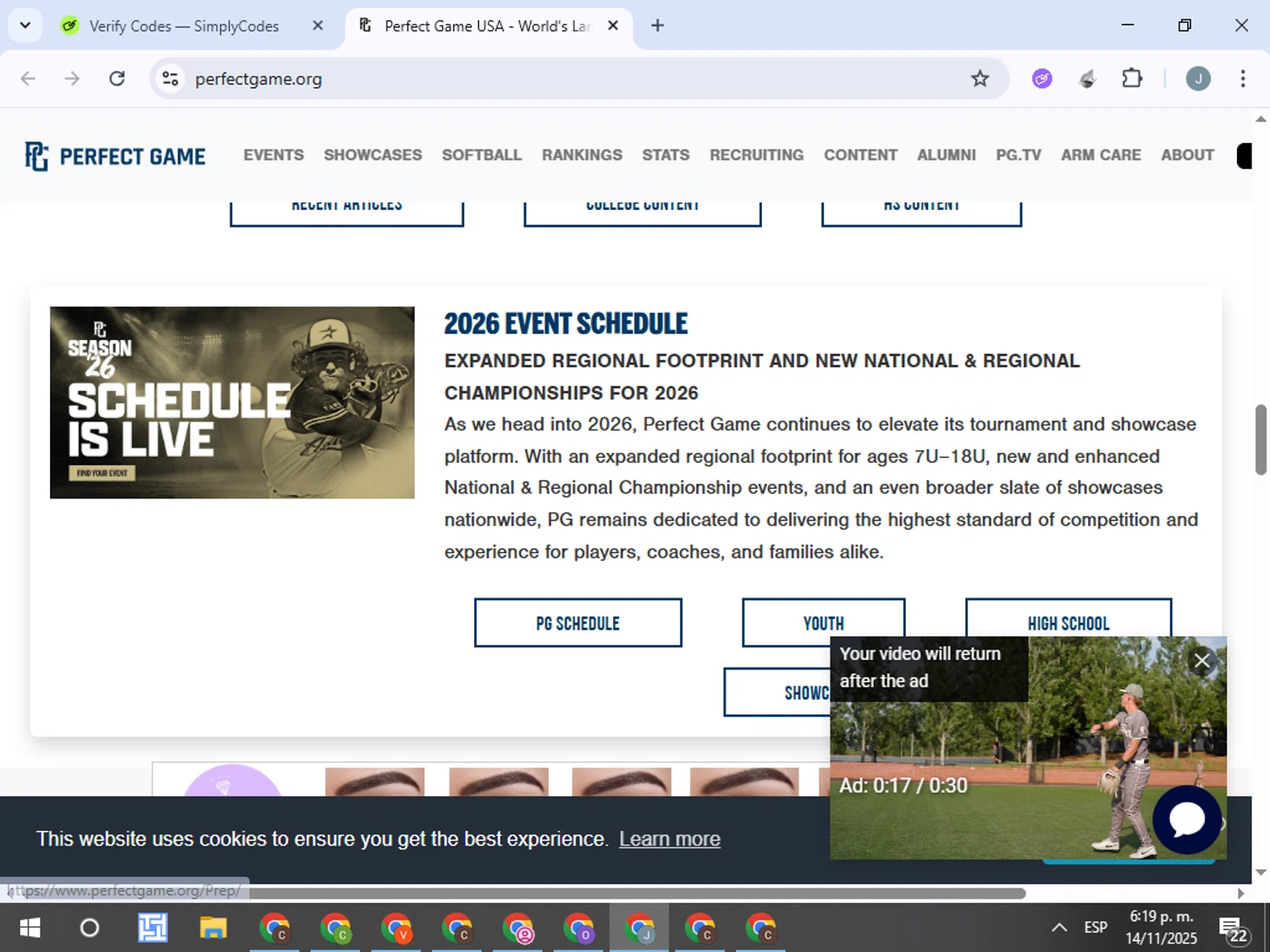Click the HIGH SCHOOL button

pos(1068,618)
